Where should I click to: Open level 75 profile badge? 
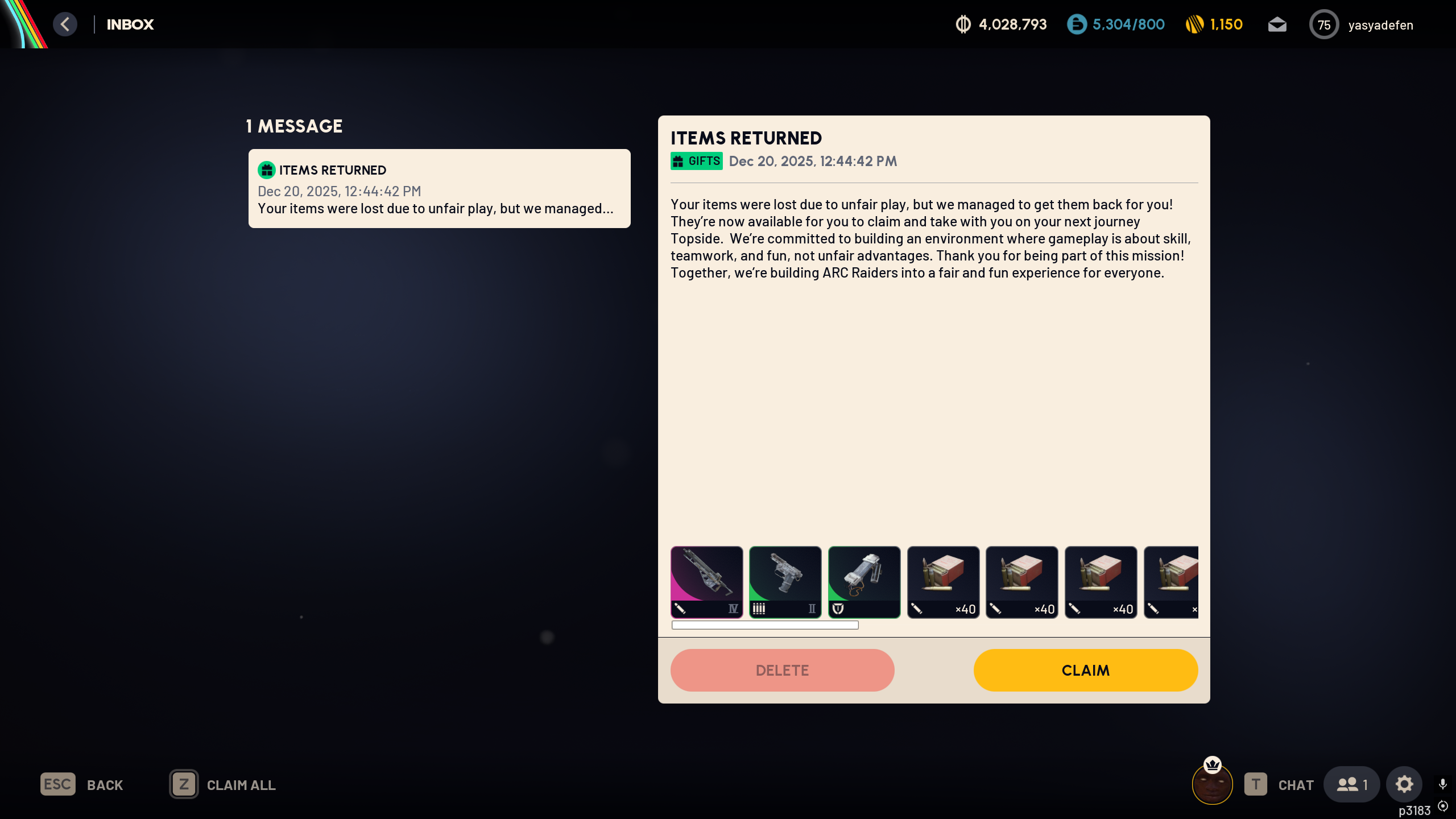coord(1323,24)
